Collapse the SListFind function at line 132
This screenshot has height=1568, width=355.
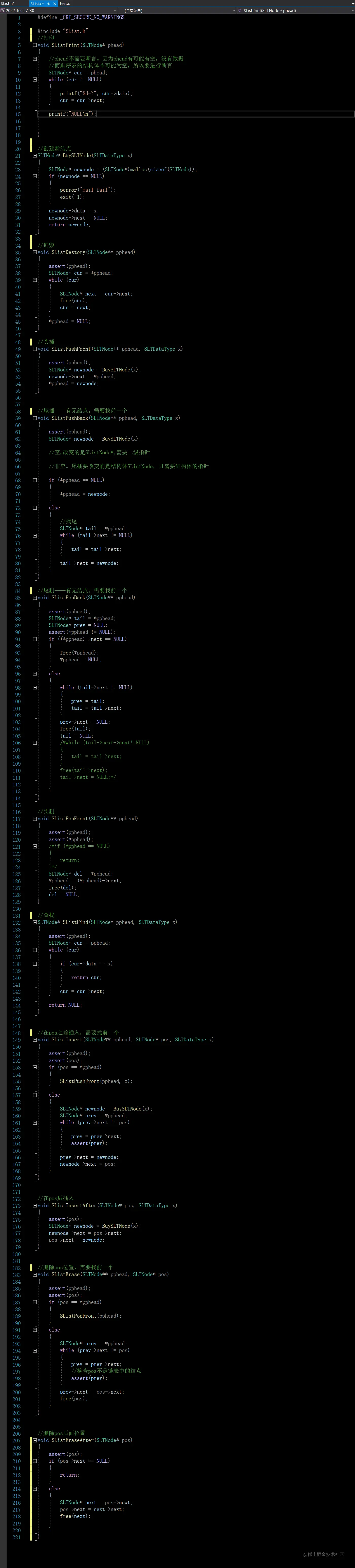click(35, 922)
